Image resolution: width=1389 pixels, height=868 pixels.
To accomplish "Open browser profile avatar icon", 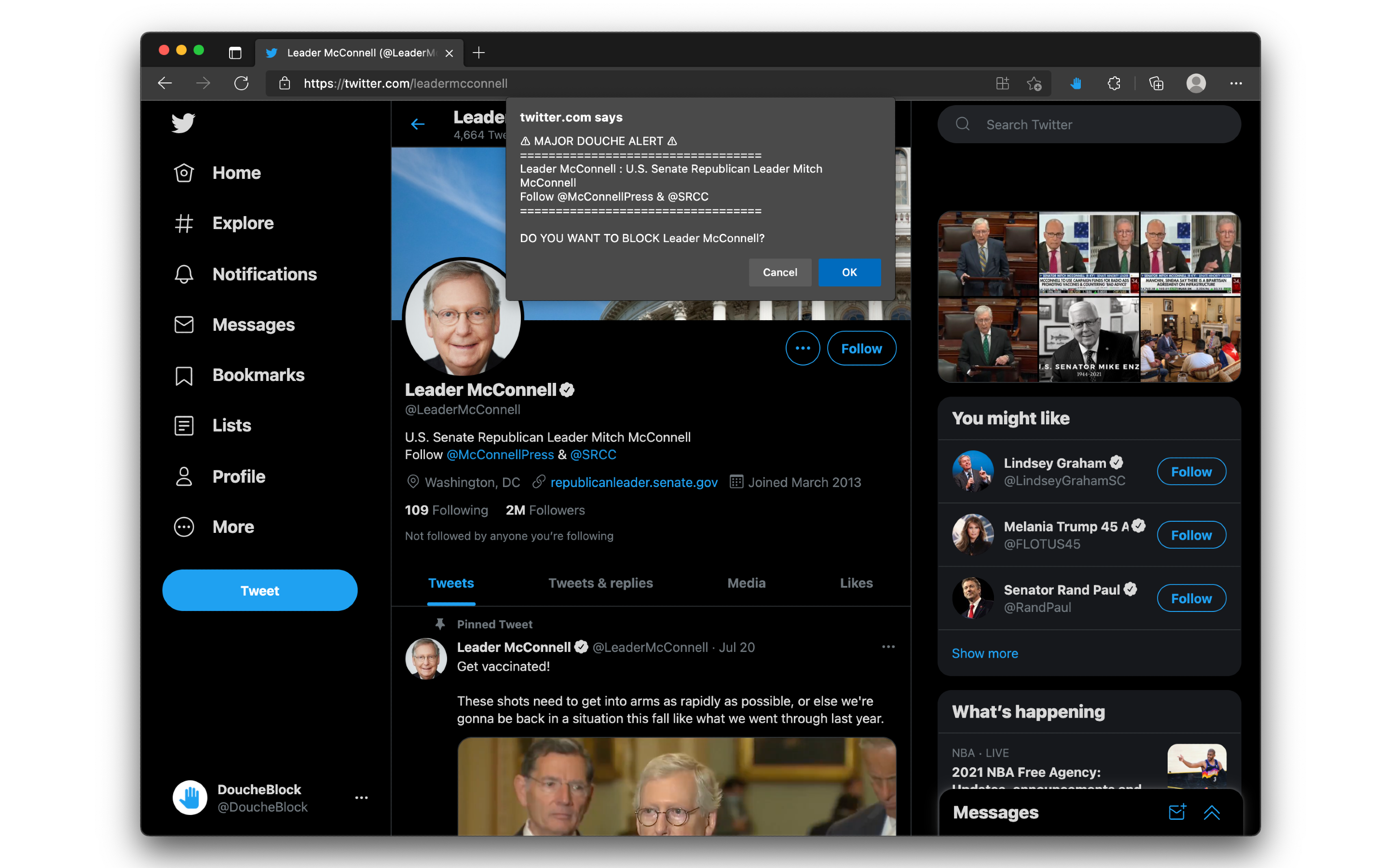I will 1196,84.
